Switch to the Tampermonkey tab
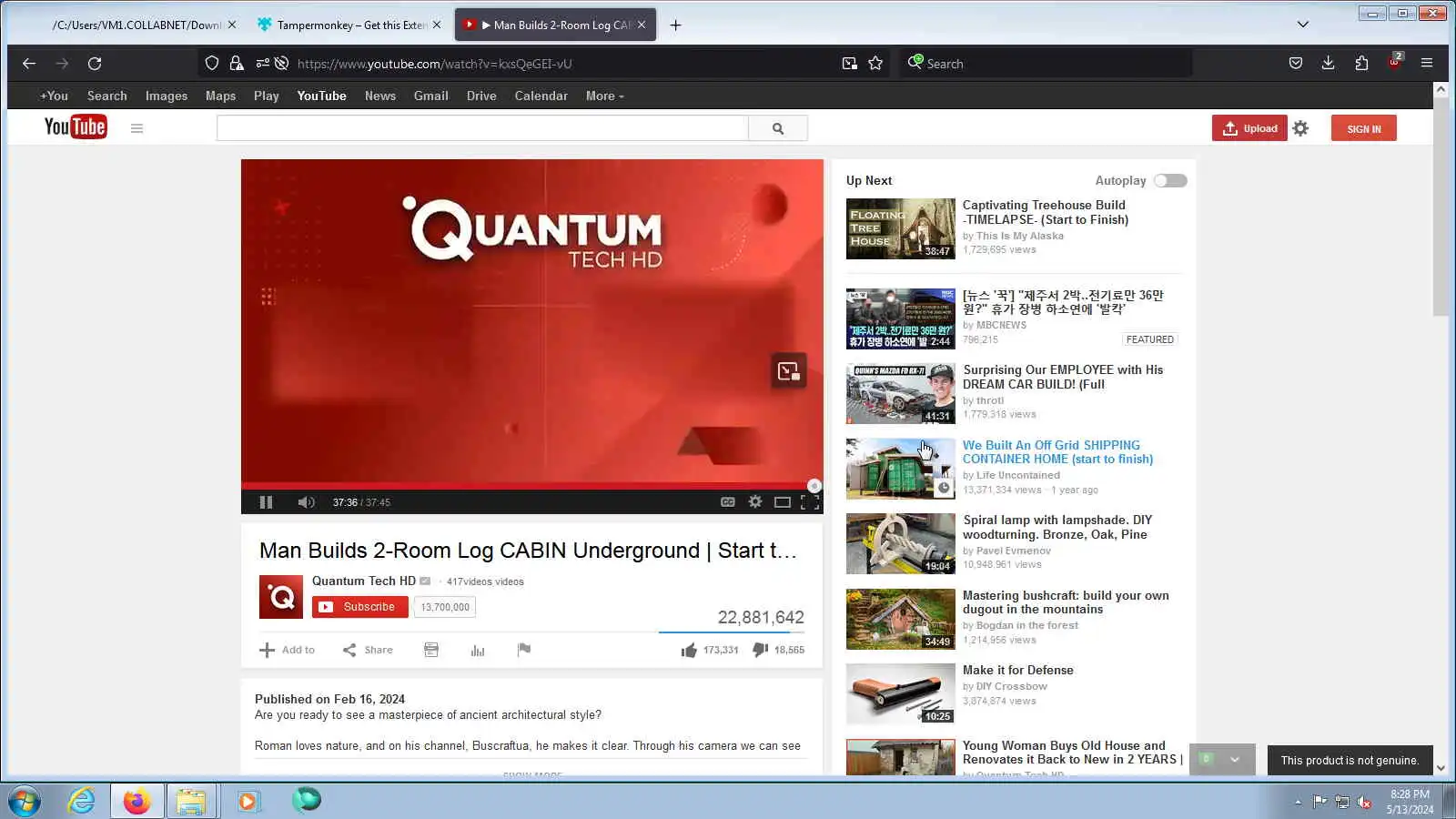Screen dimensions: 1456x819 (349, 25)
